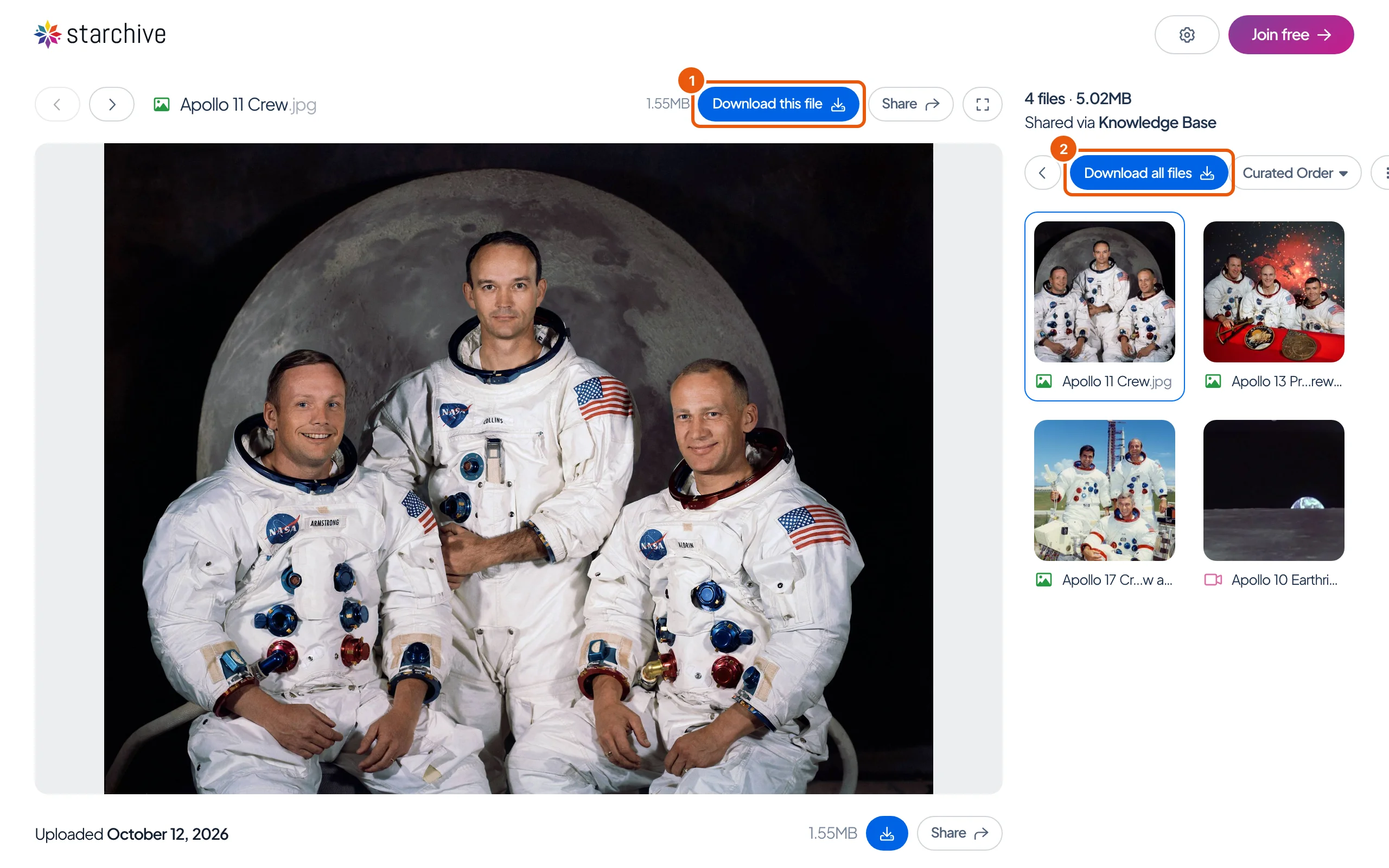1389x868 pixels.
Task: Click image icon beside Apollo 13 Pr...rew...
Action: click(x=1213, y=381)
